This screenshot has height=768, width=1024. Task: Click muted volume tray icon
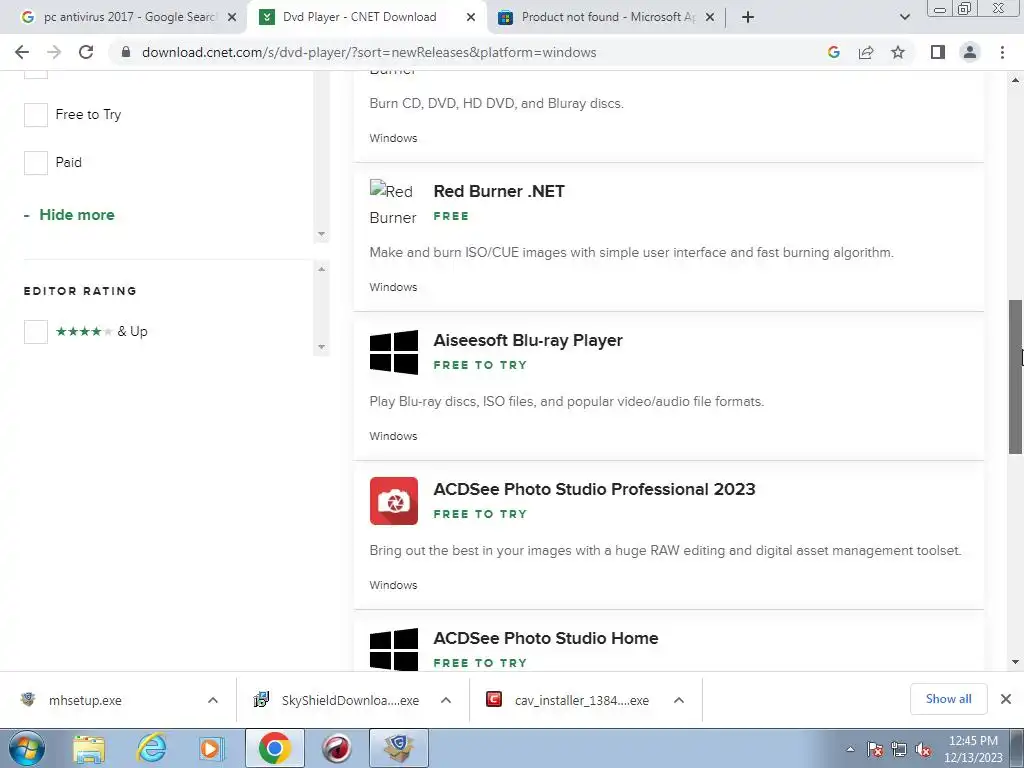coord(923,750)
